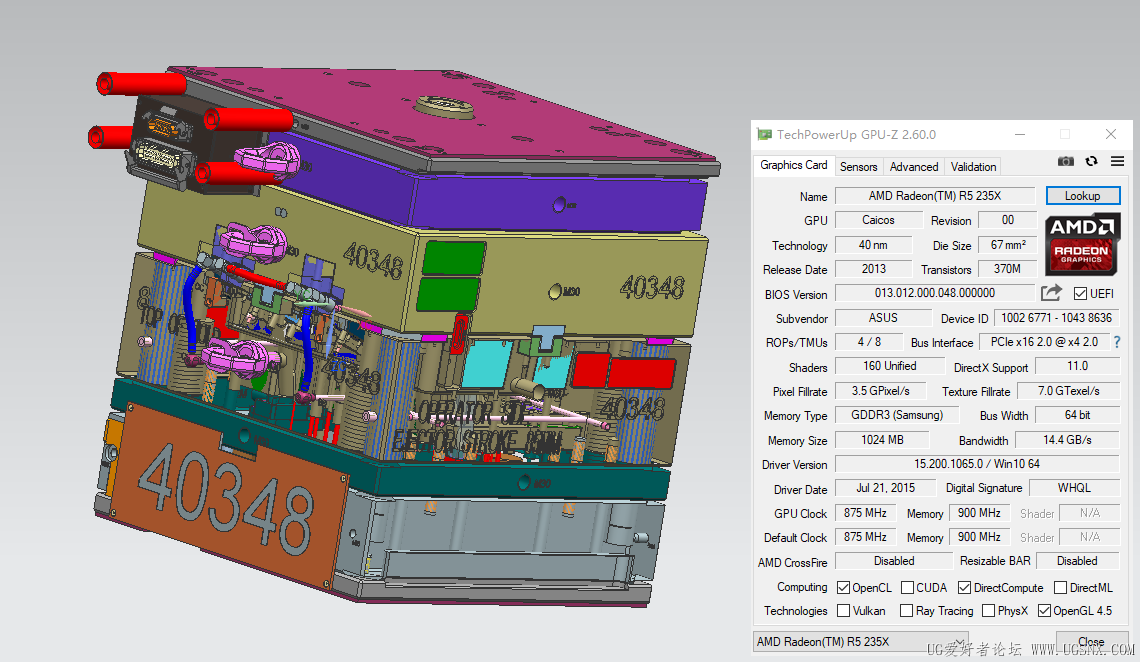Click the Die Size value 67 mm²
Viewport: 1140px width, 662px height.
coord(1008,245)
